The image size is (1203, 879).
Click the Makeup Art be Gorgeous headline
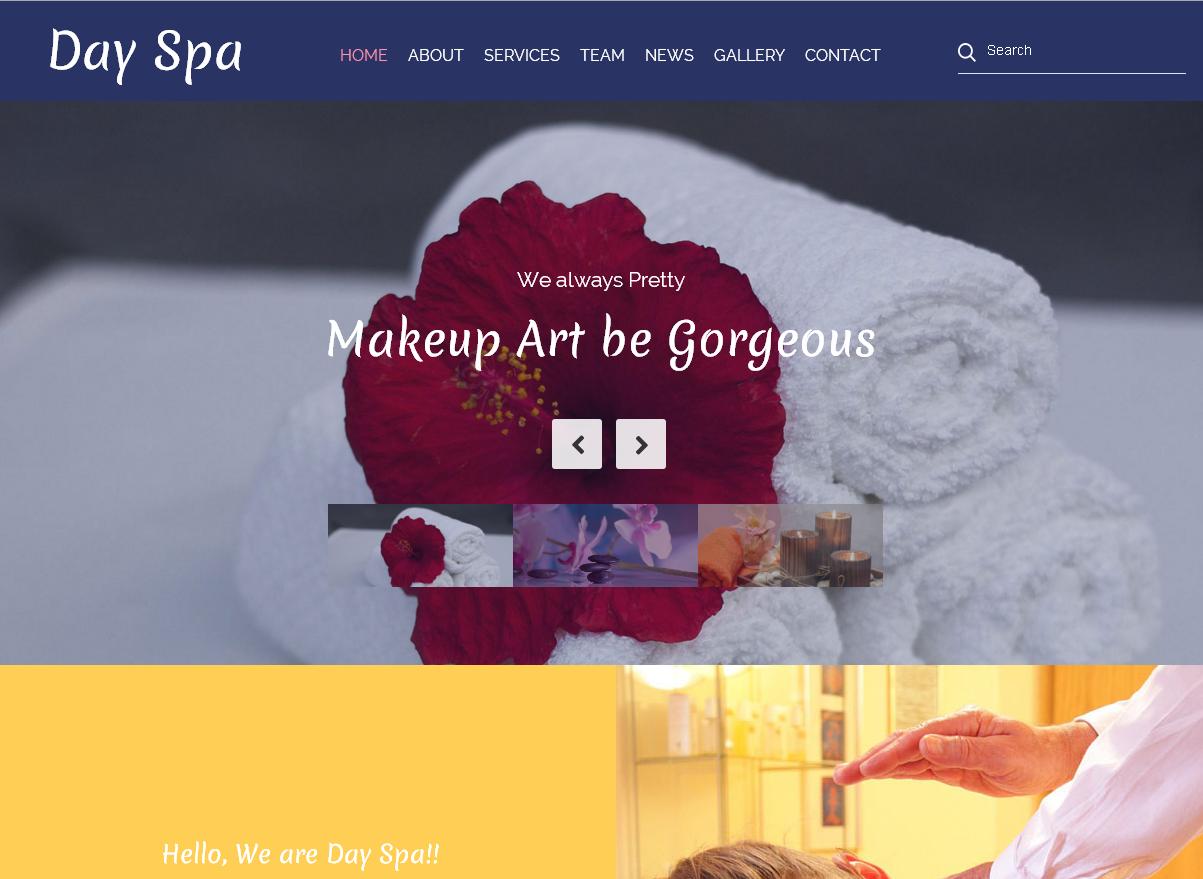(601, 340)
